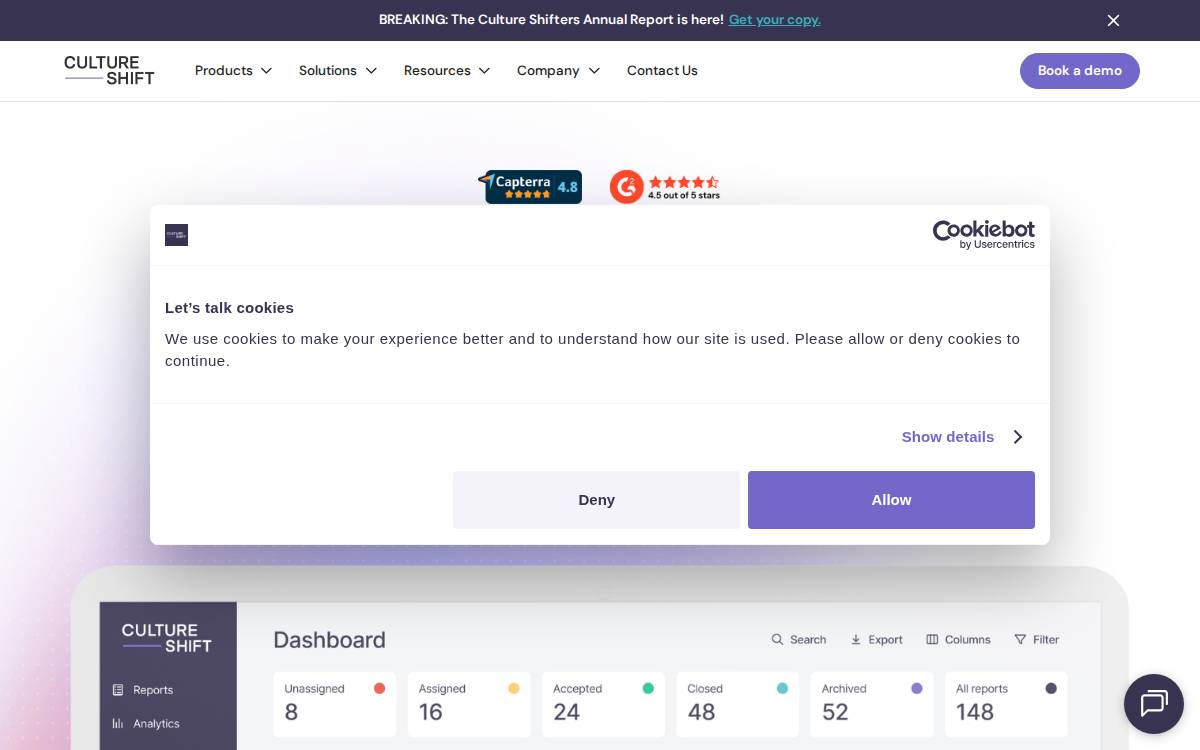Go to Culture Shift logo homepage
Screen dimensions: 1200x750
coord(109,70)
